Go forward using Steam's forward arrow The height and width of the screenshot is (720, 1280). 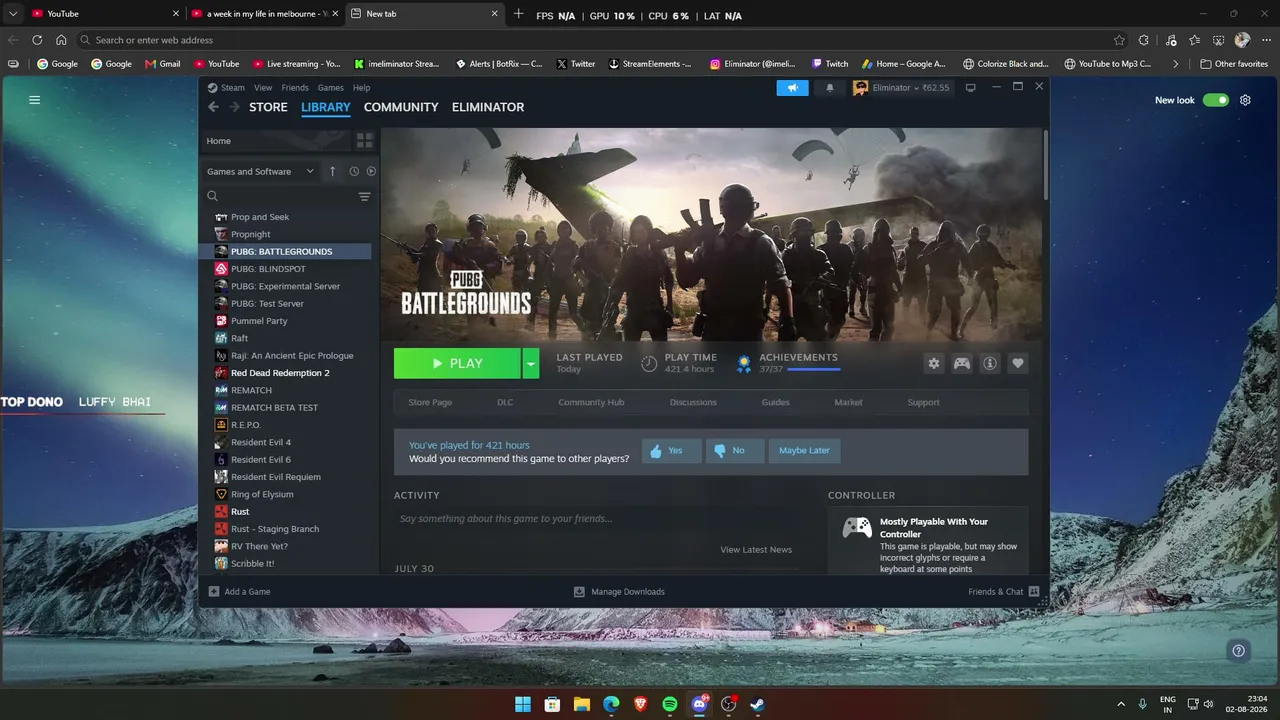(x=234, y=107)
